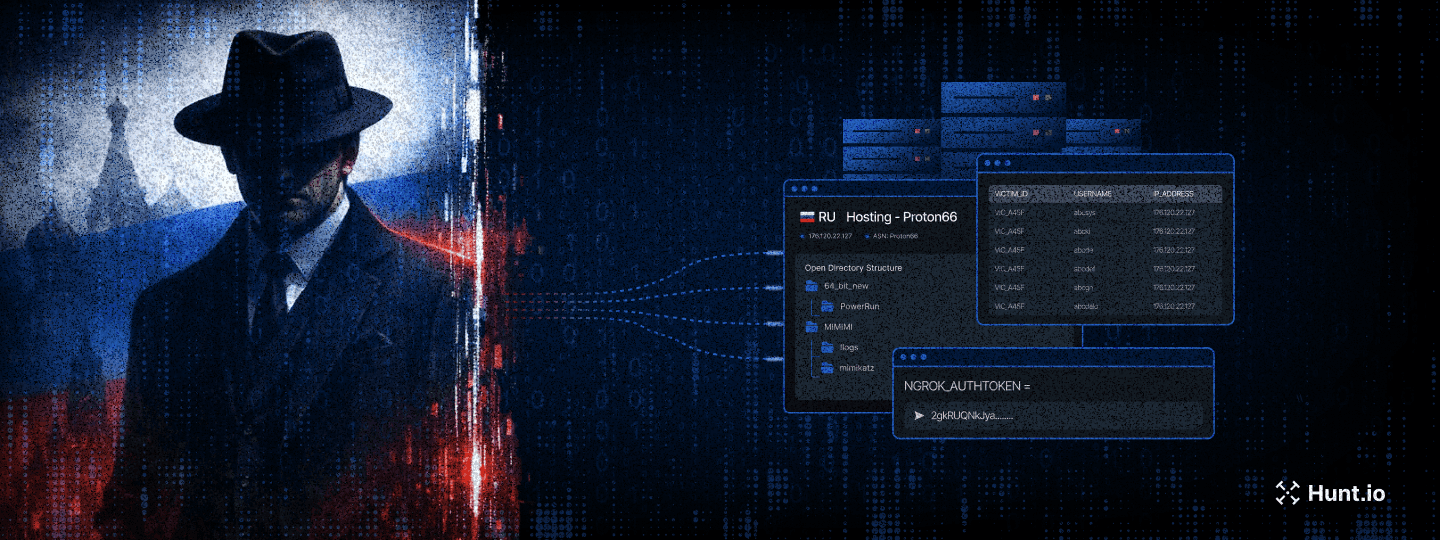The width and height of the screenshot is (1440, 540).
Task: Click the folder icon beside !logs
Action: coord(827,347)
